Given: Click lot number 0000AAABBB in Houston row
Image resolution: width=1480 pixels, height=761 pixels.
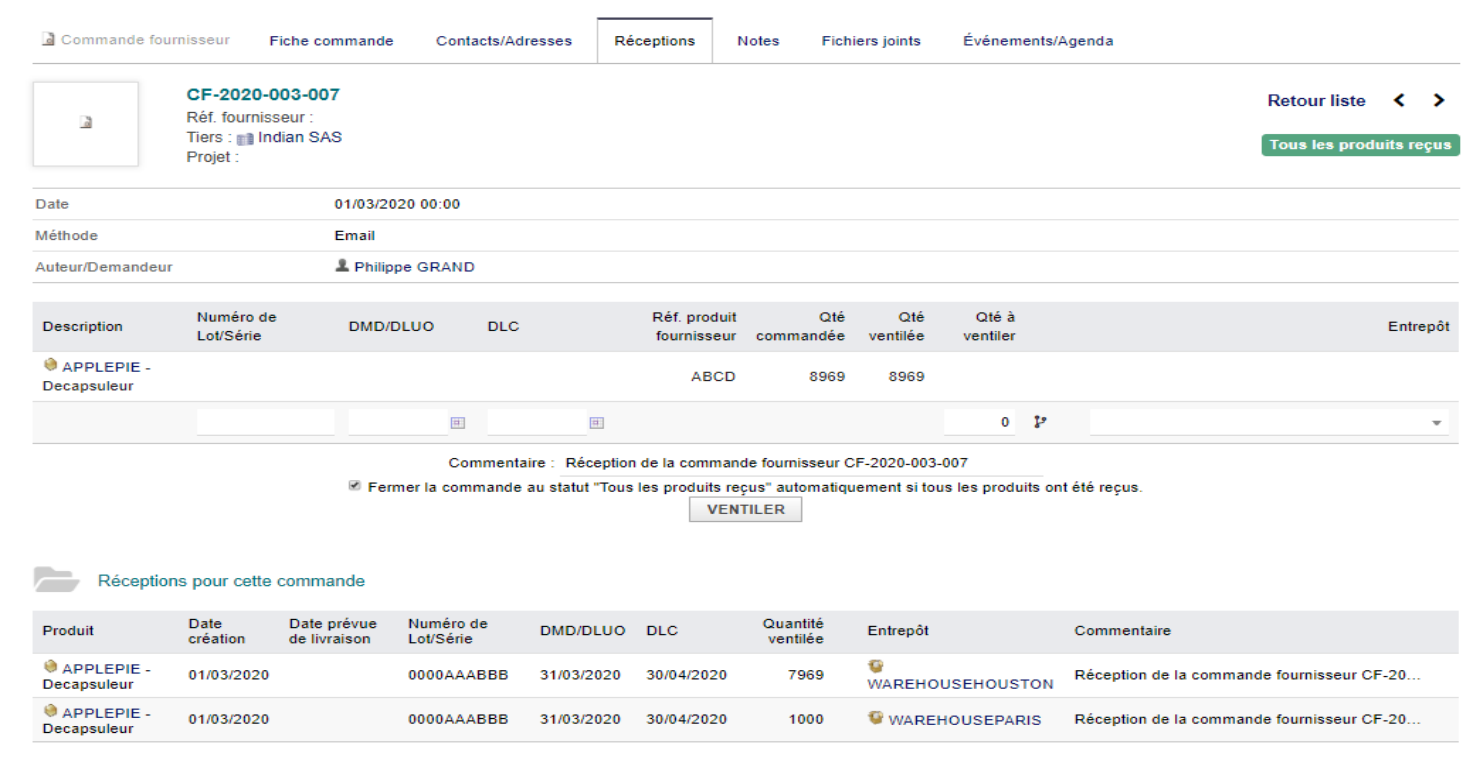Looking at the screenshot, I should click(x=458, y=675).
